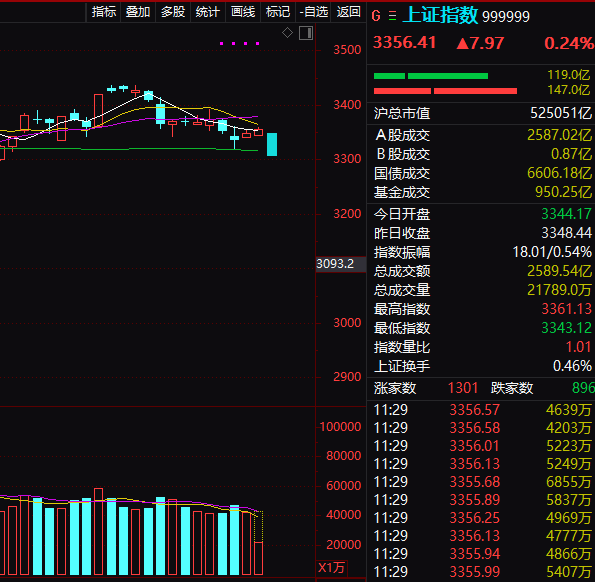Click the current price 3356.41
This screenshot has width=595, height=582.
[405, 42]
